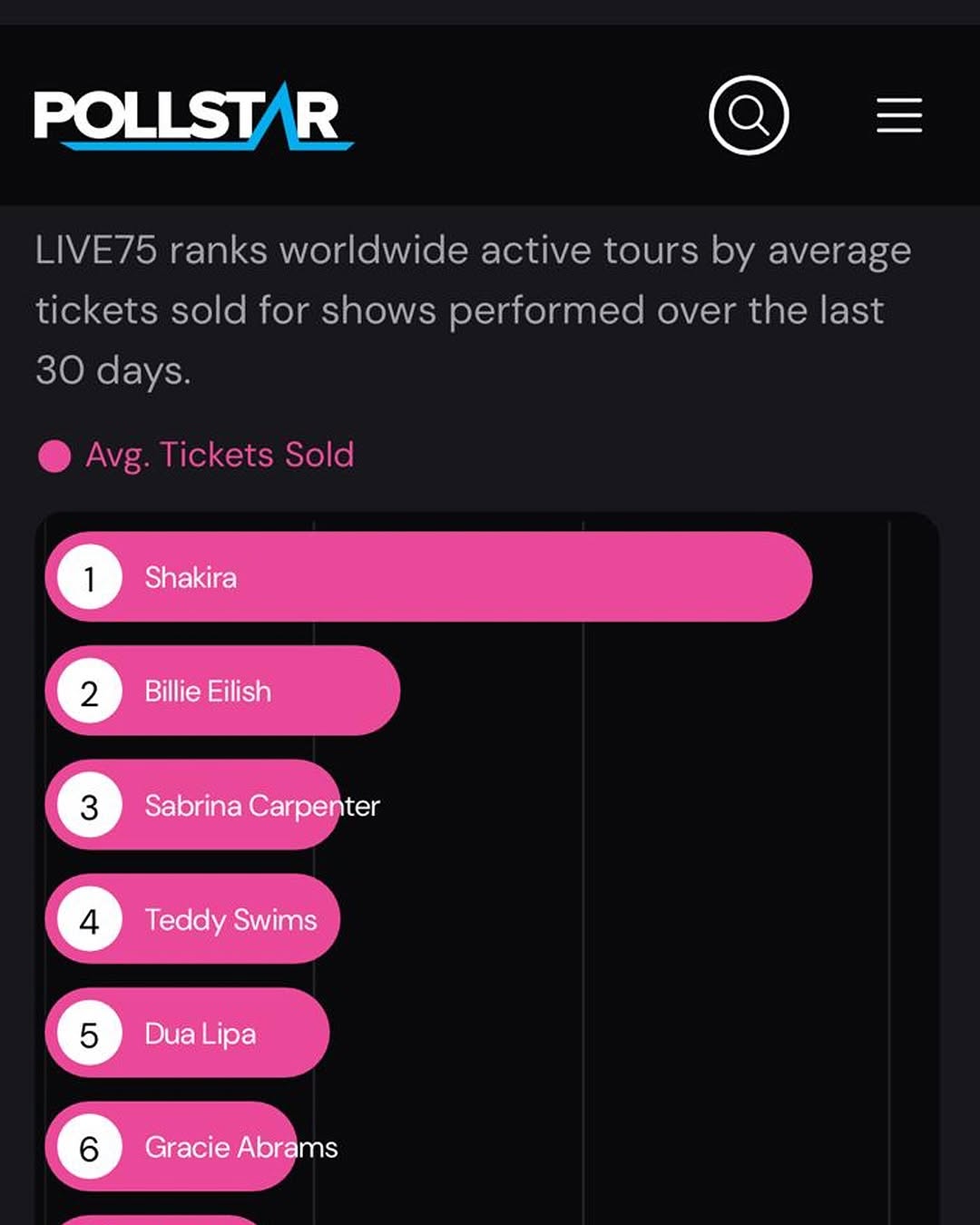Click the Sabrina Carpenter name label
The width and height of the screenshot is (980, 1225).
pos(262,806)
